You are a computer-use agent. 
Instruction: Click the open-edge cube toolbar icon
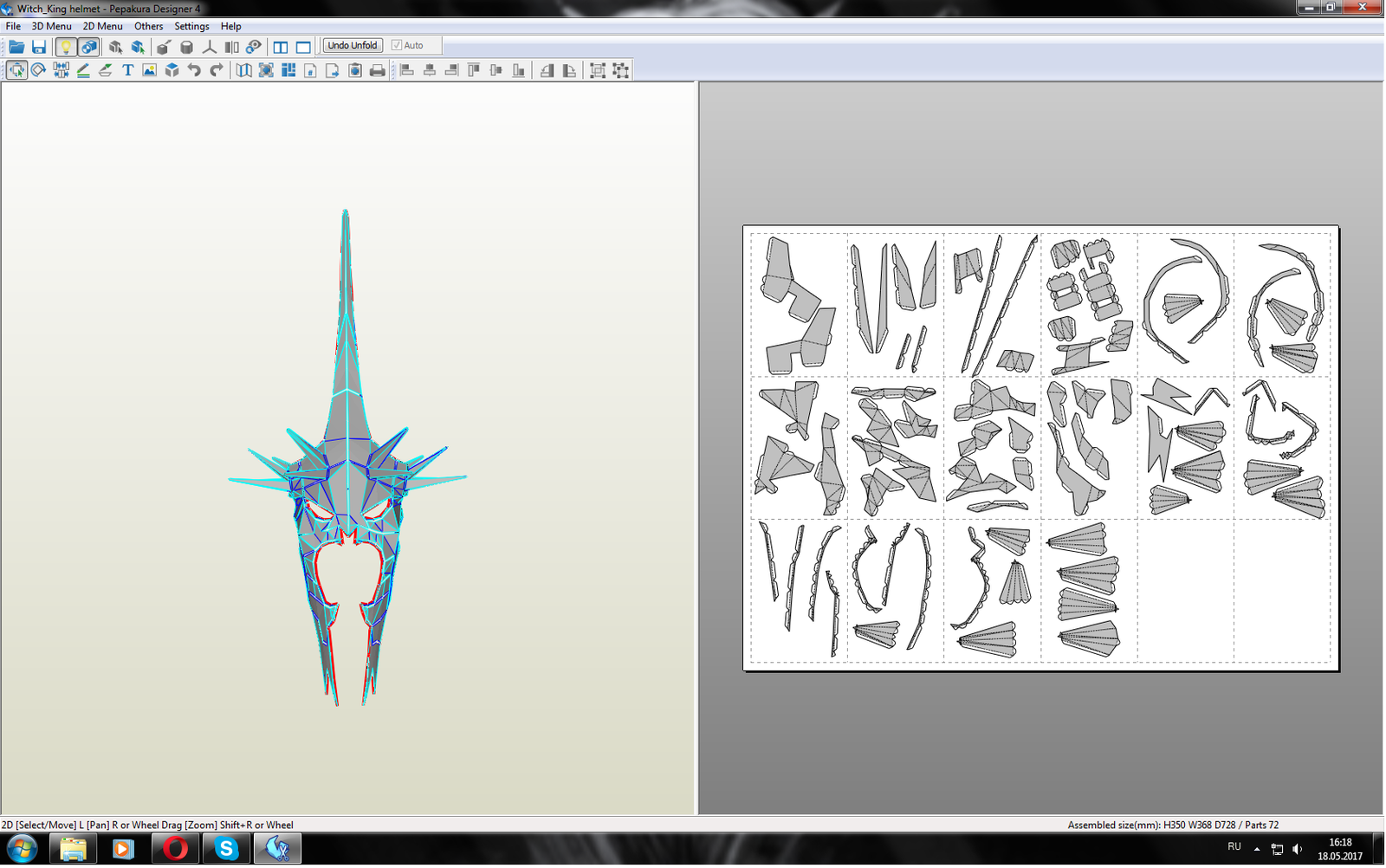point(164,47)
